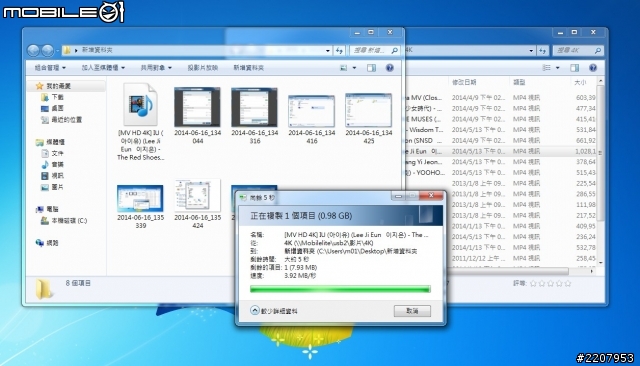Viewport: 640px width, 366px height.
Task: Open 視訊 library
Action: coord(57,176)
